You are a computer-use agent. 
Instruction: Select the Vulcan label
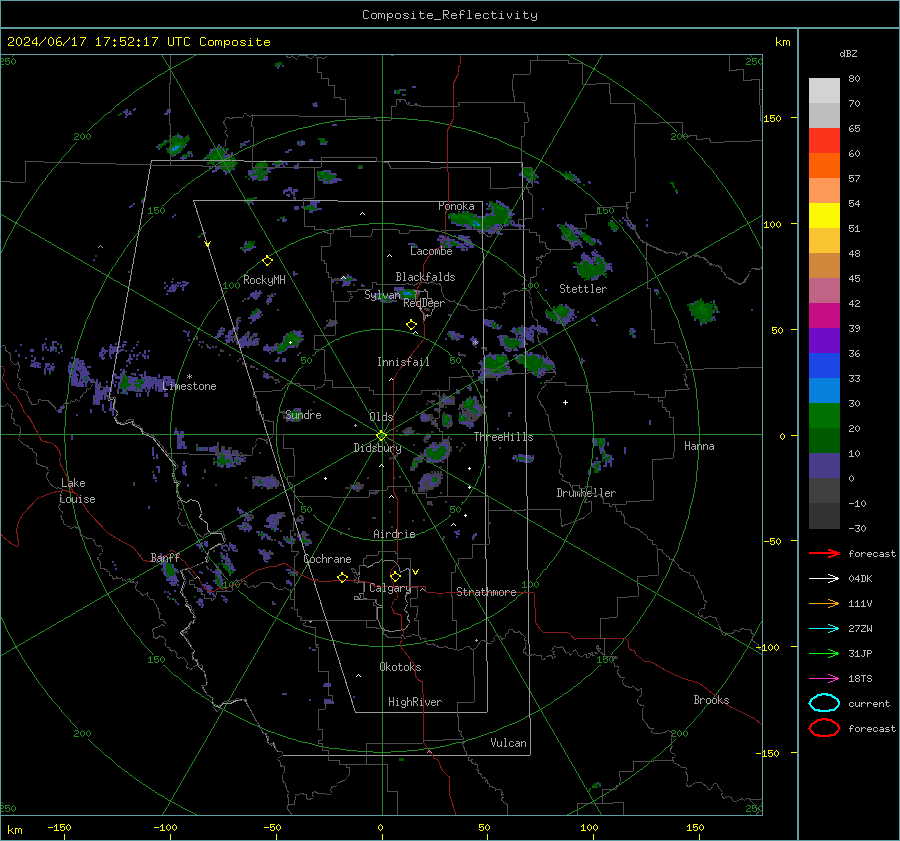[509, 743]
